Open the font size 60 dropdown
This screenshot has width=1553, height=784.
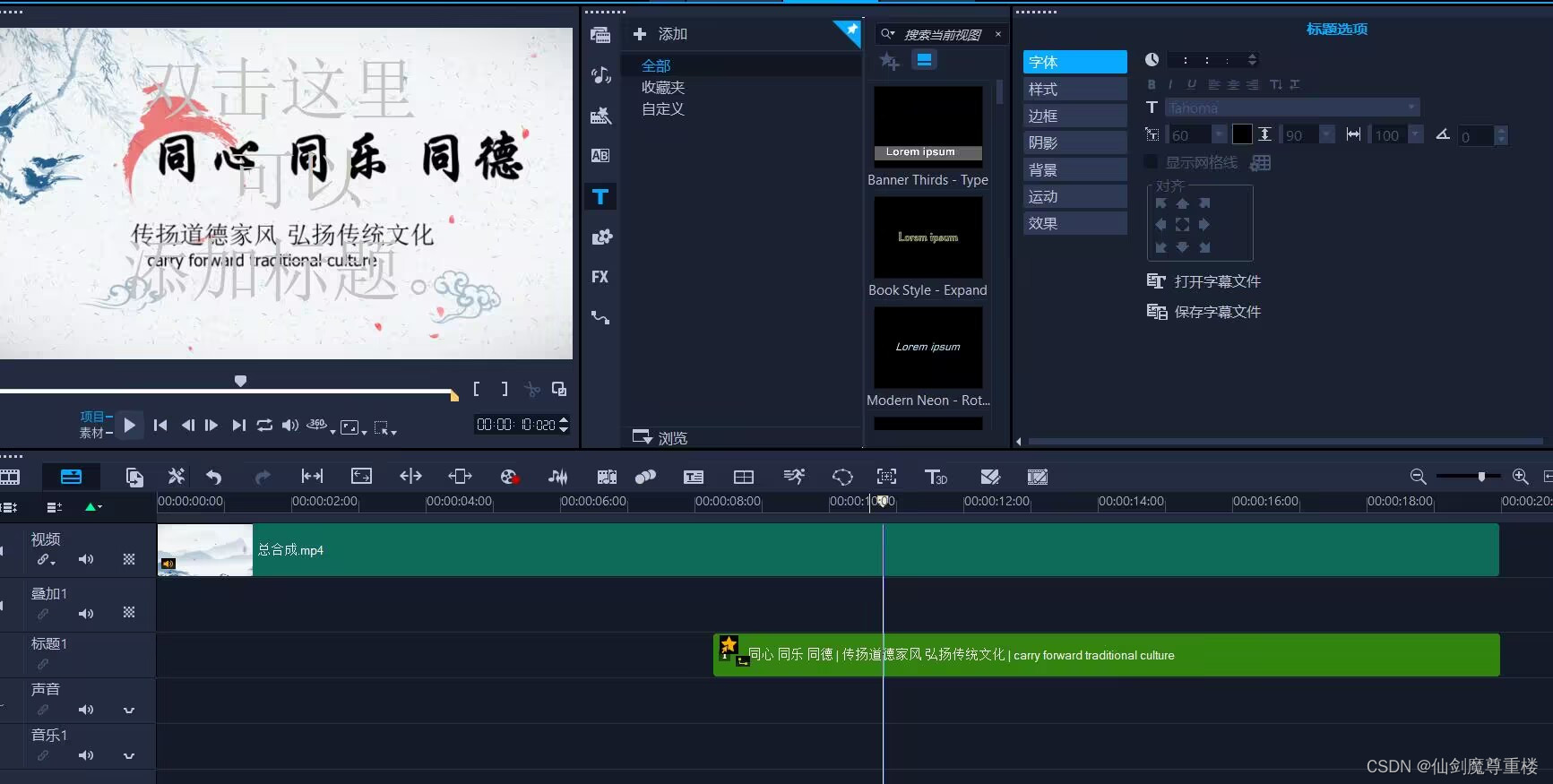1220,134
